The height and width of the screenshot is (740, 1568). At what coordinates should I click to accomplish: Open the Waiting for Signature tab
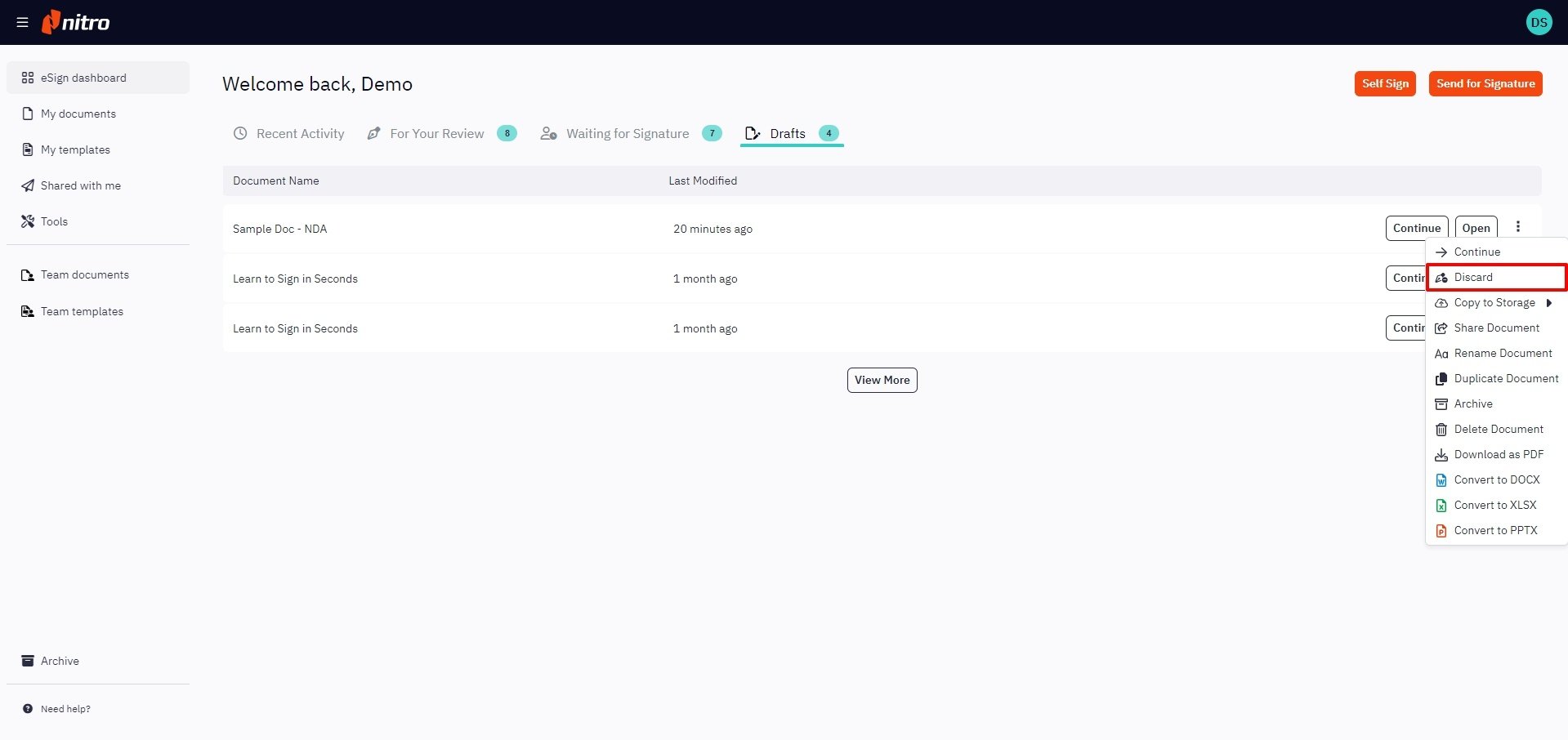click(627, 134)
